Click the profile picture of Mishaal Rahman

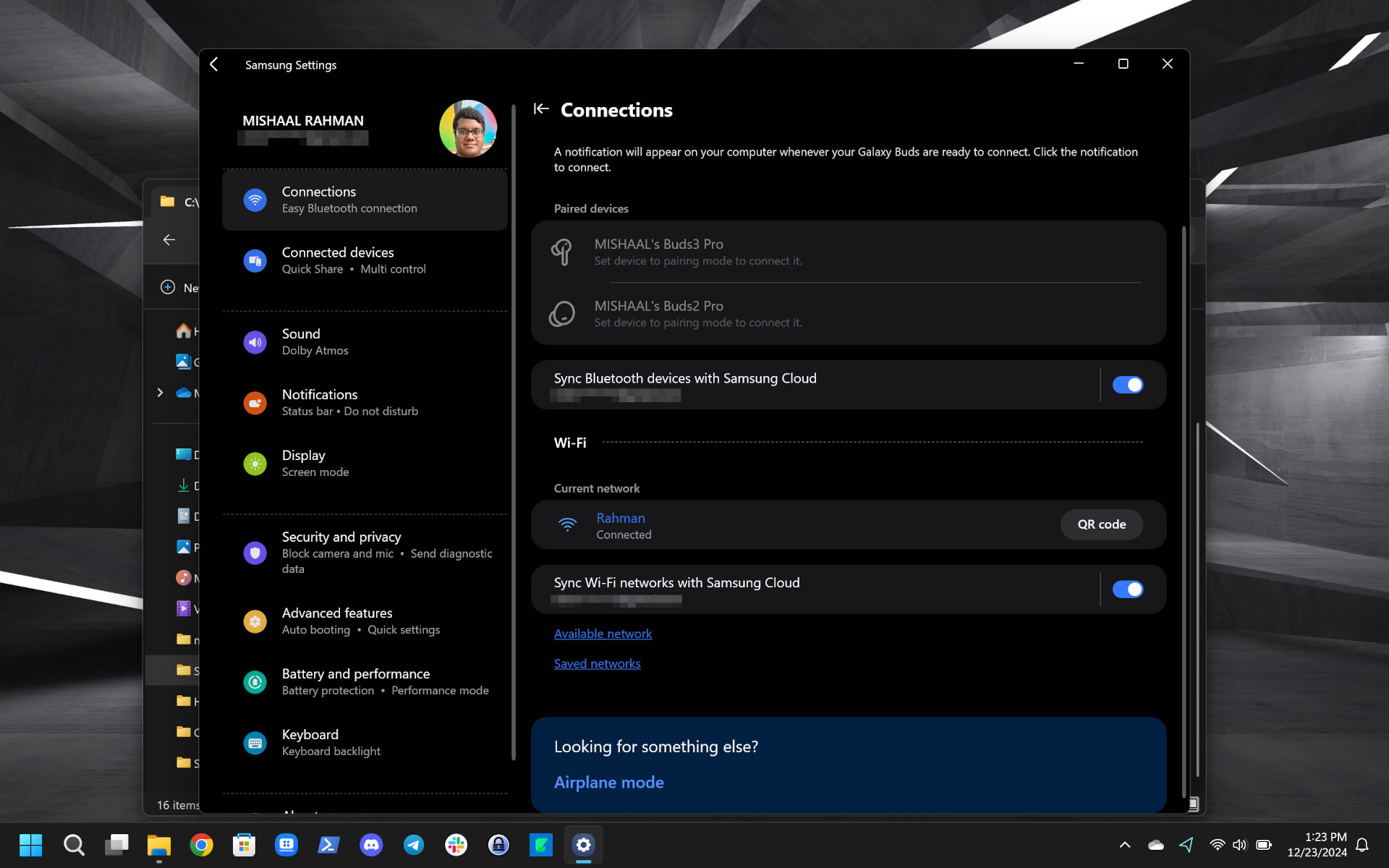pos(468,129)
